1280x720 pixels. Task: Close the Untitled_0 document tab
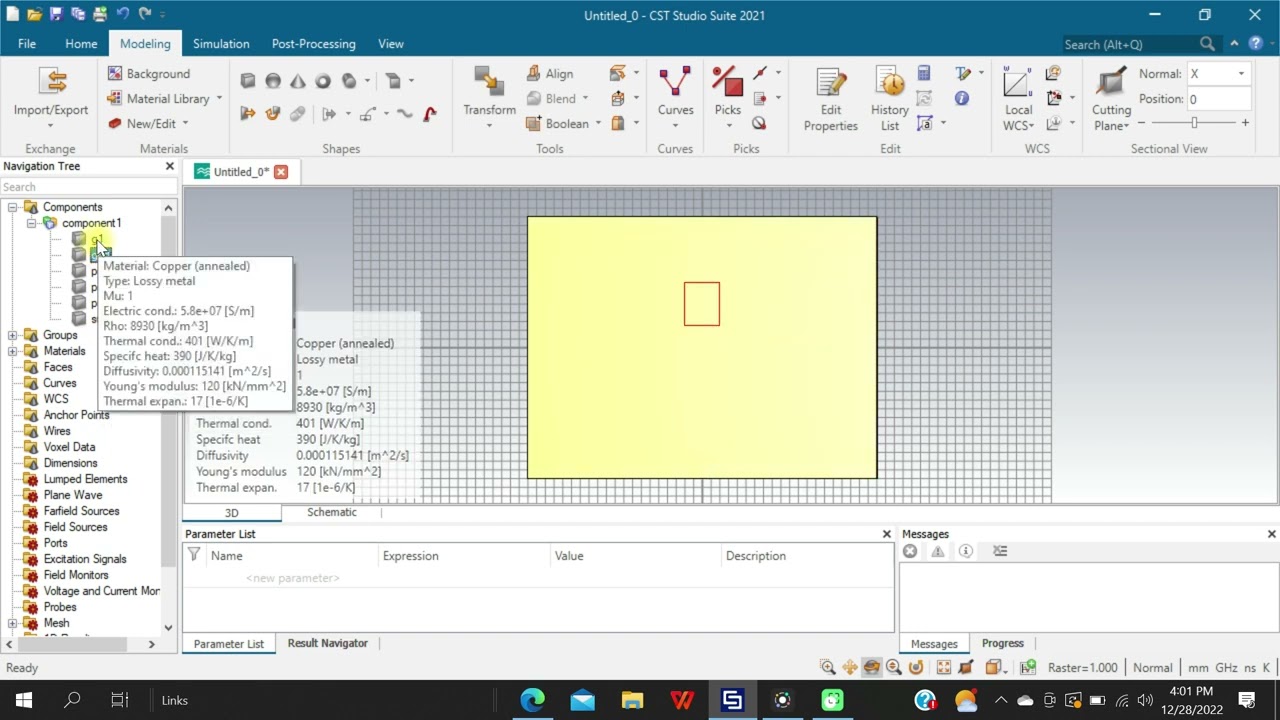pyautogui.click(x=281, y=172)
